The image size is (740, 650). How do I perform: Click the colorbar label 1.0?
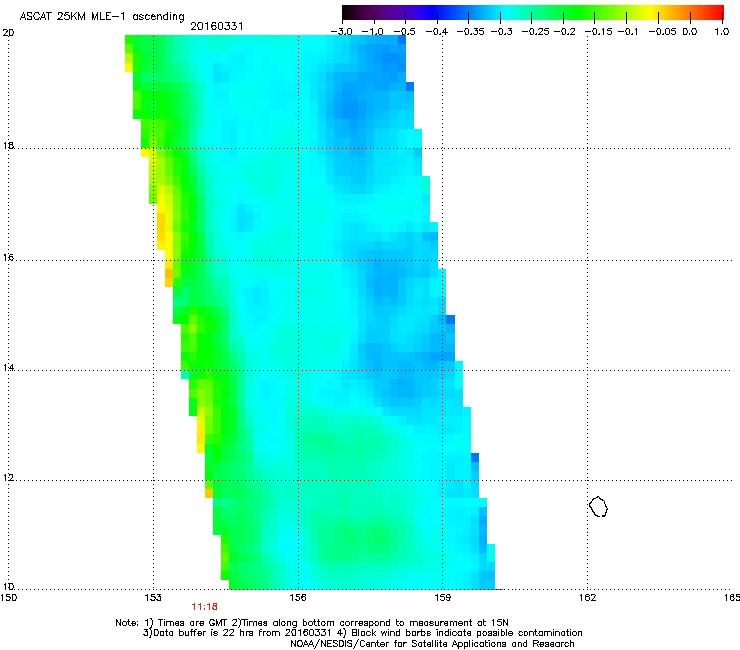(722, 32)
